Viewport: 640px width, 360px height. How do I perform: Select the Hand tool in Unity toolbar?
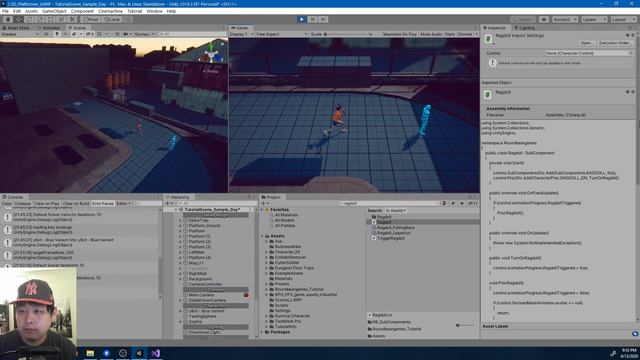pyautogui.click(x=7, y=19)
